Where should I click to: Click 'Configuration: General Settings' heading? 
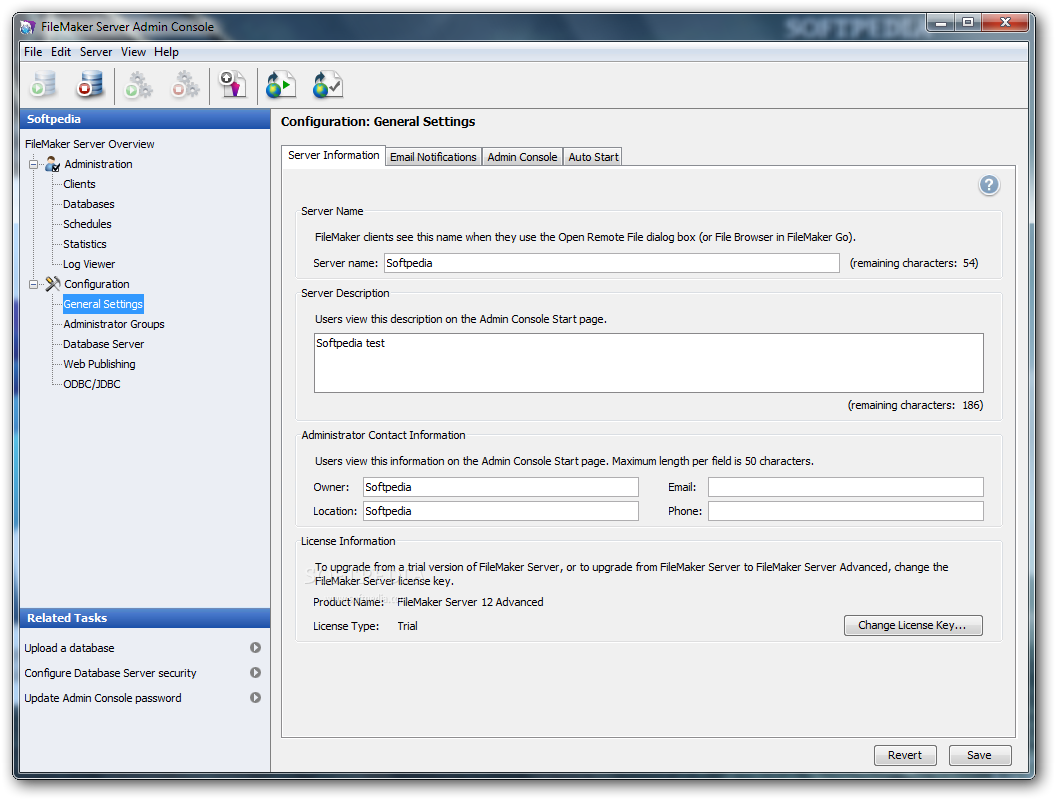[x=378, y=122]
